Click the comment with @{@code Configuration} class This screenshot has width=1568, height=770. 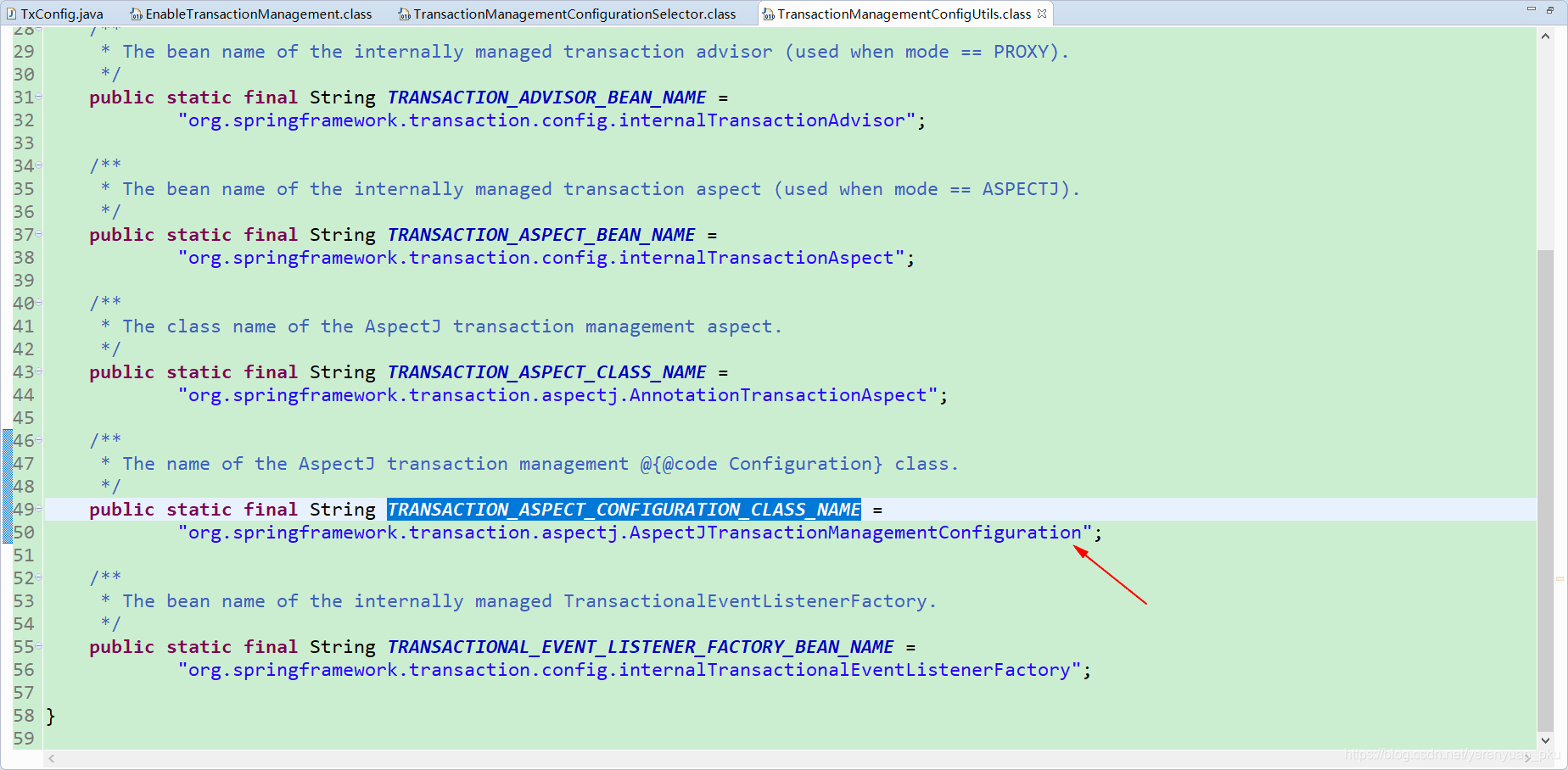529,464
